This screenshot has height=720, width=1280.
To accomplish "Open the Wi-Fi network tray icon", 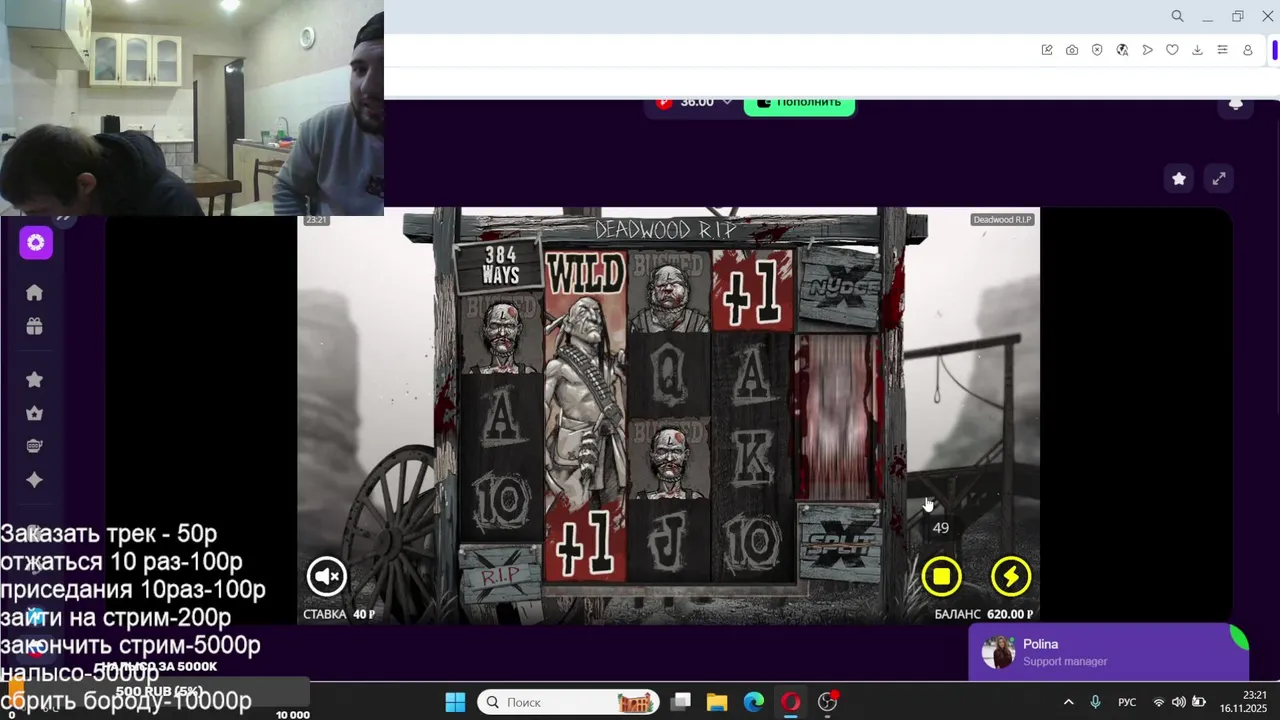I will 1159,702.
